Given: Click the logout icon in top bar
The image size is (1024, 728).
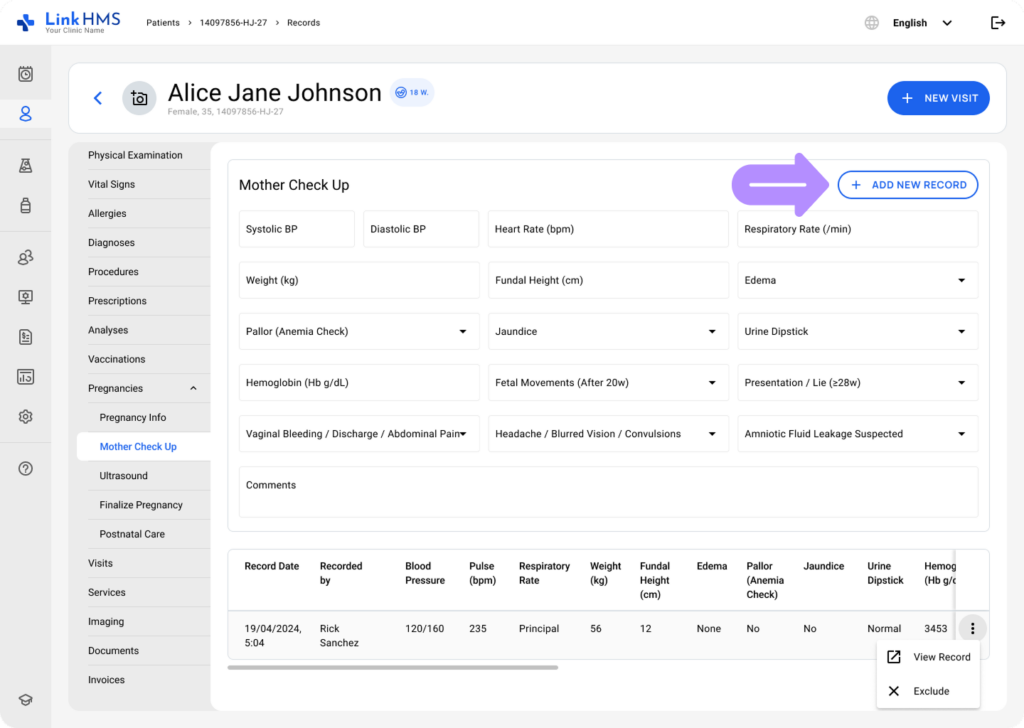Looking at the screenshot, I should [x=997, y=23].
